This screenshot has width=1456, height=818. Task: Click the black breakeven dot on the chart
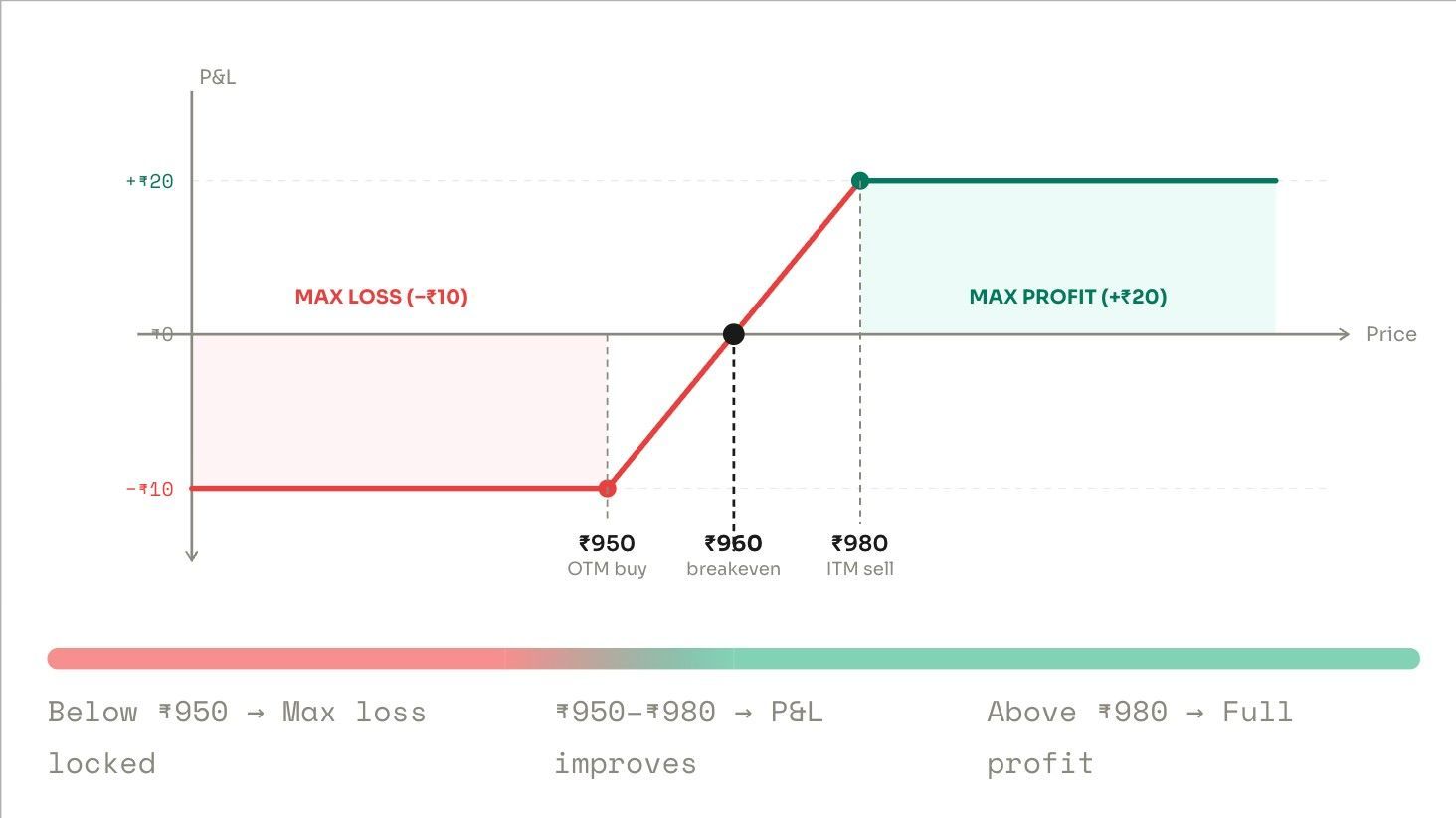(x=733, y=334)
